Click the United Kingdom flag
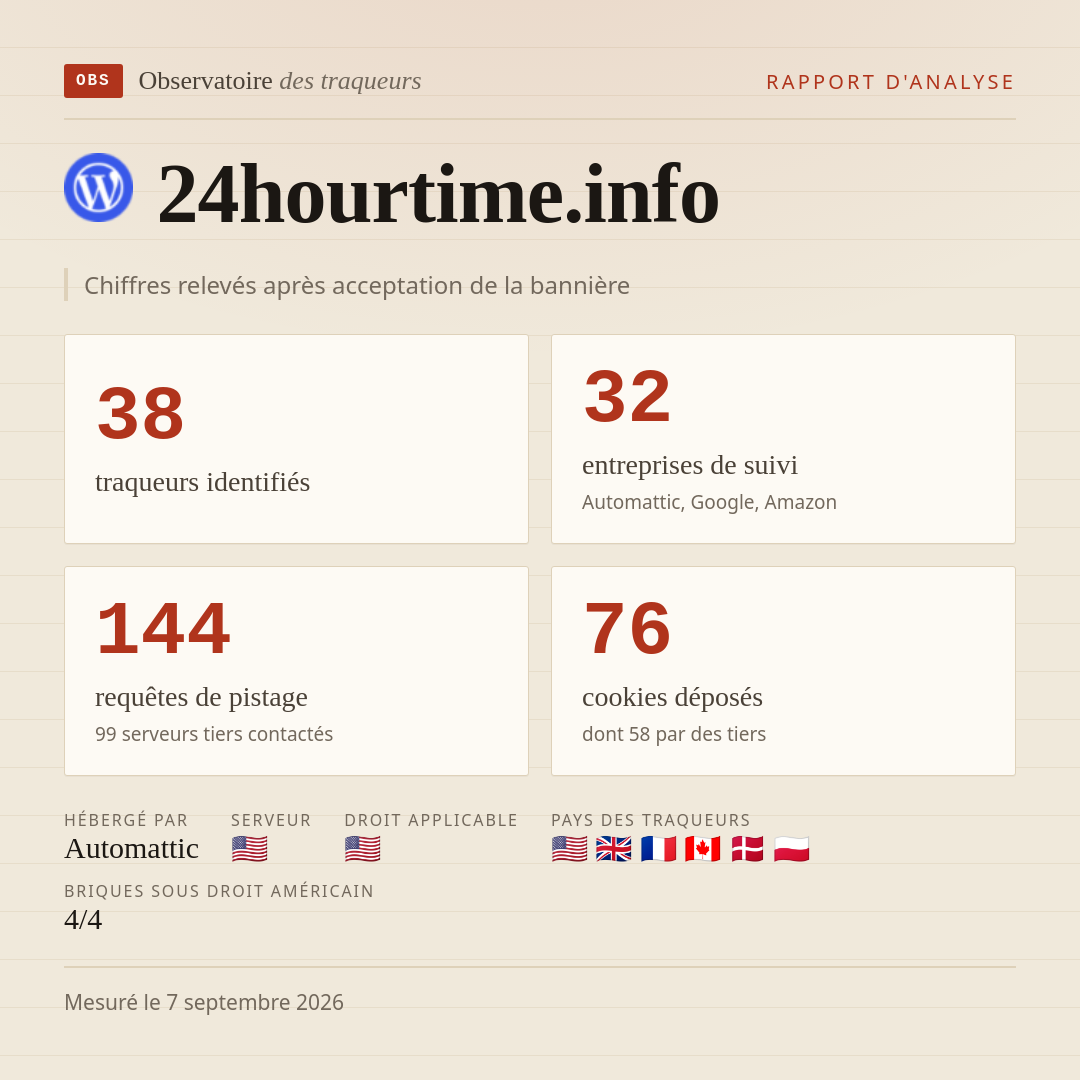Viewport: 1080px width, 1080px height. coord(614,849)
